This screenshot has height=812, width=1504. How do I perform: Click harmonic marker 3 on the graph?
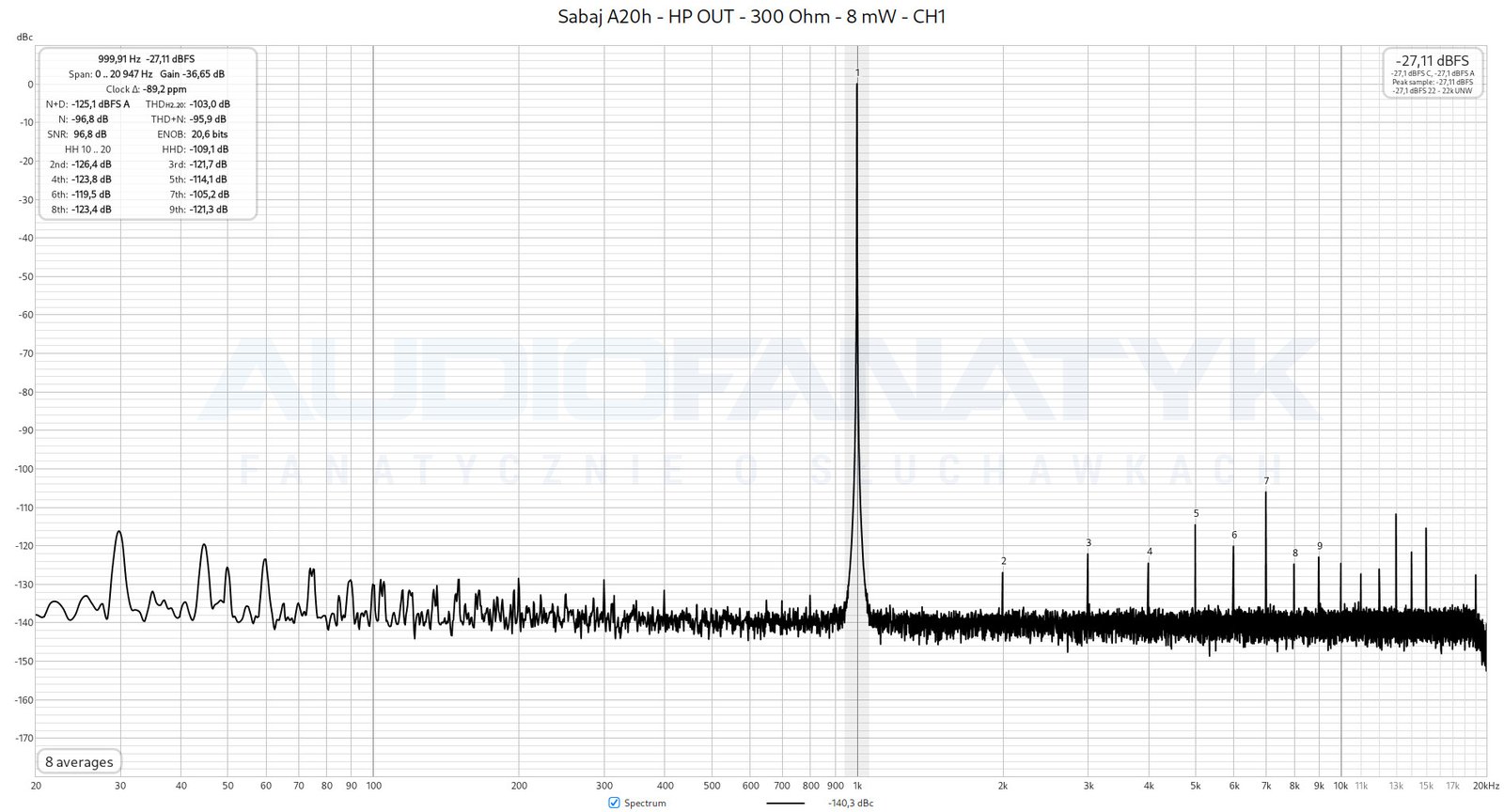[x=1089, y=542]
